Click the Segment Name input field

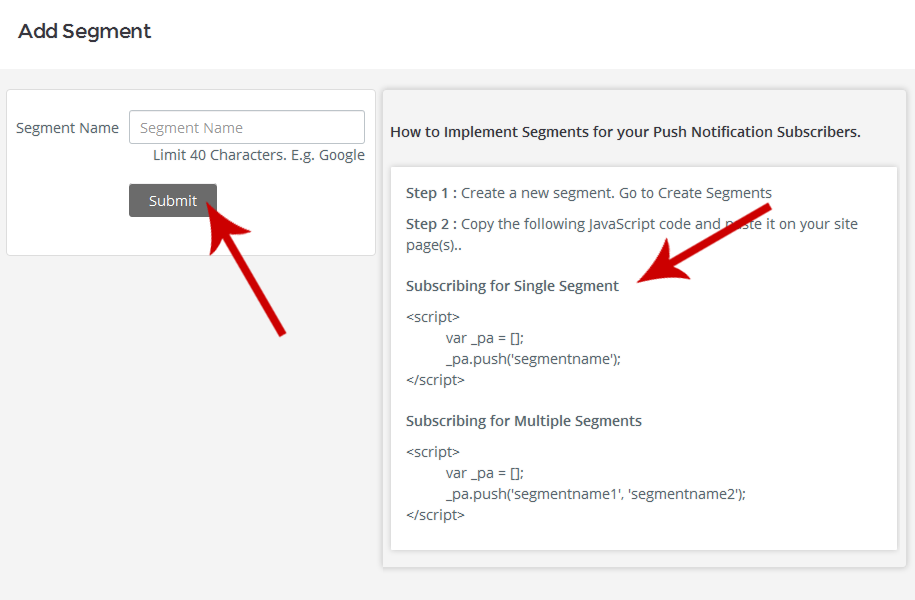pyautogui.click(x=247, y=127)
